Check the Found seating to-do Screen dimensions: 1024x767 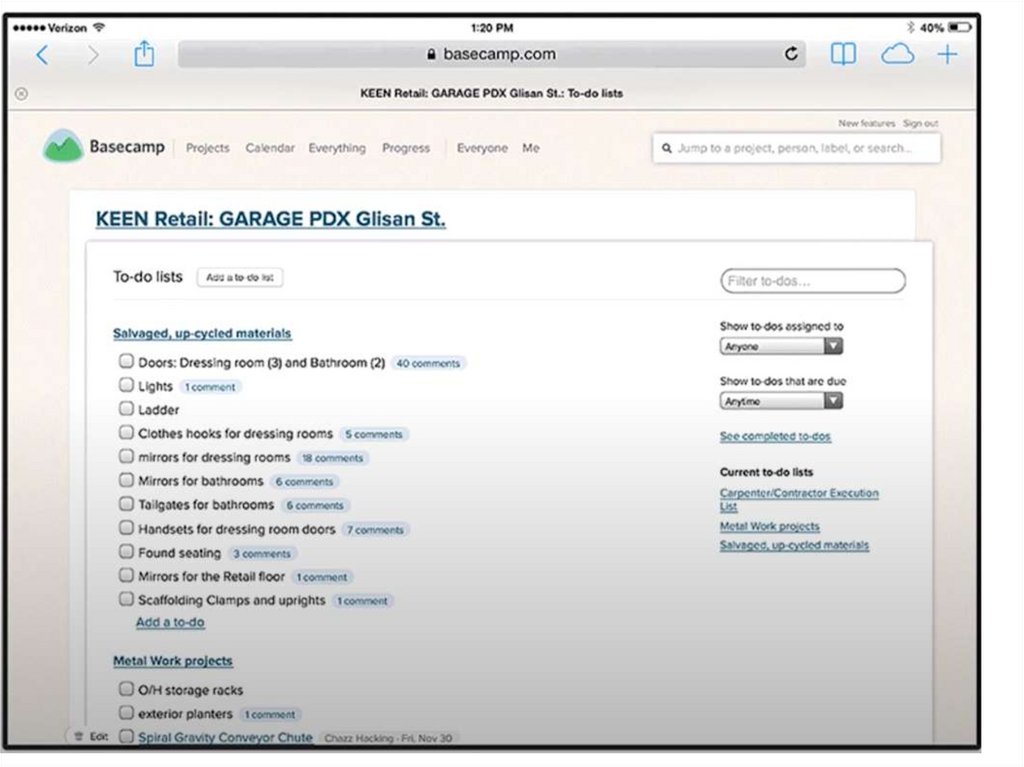[126, 552]
